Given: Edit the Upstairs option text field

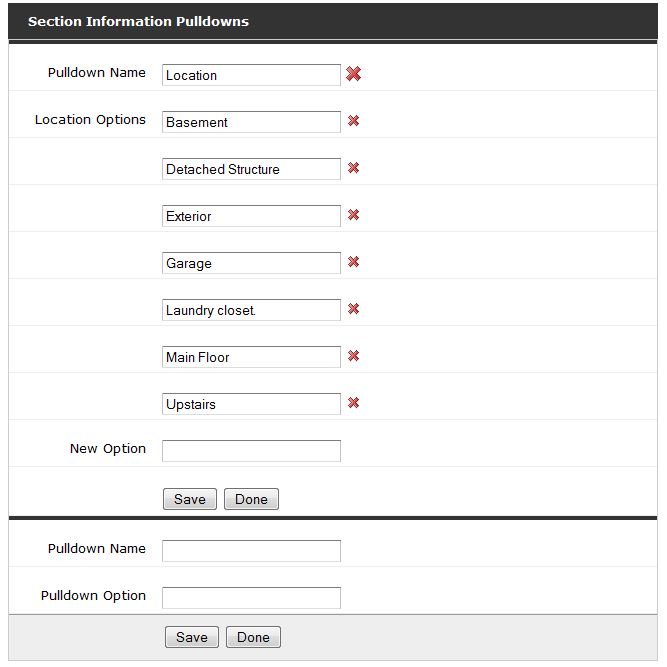Looking at the screenshot, I should coord(251,404).
